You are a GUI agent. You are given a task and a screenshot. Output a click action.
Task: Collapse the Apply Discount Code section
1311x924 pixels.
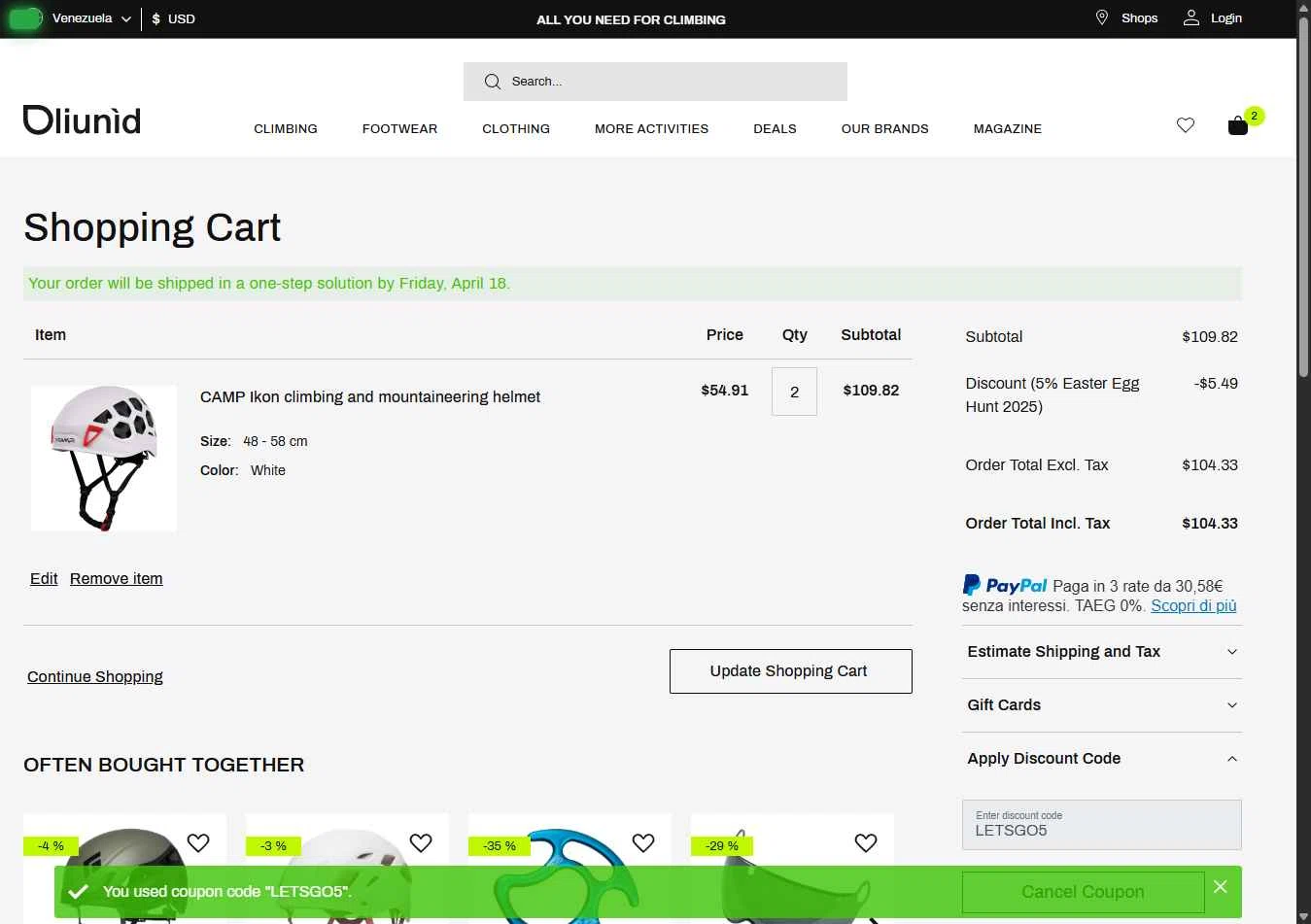(x=1102, y=759)
